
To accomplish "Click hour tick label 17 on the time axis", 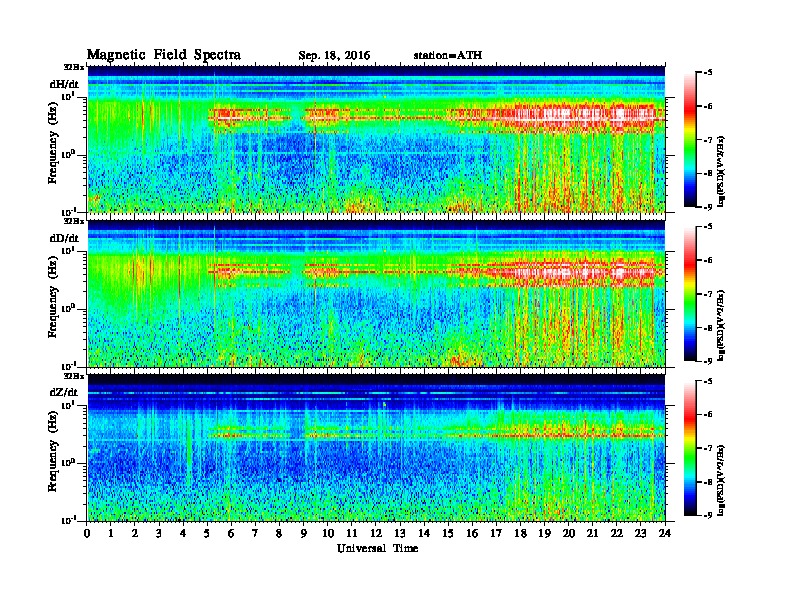I will click(496, 533).
